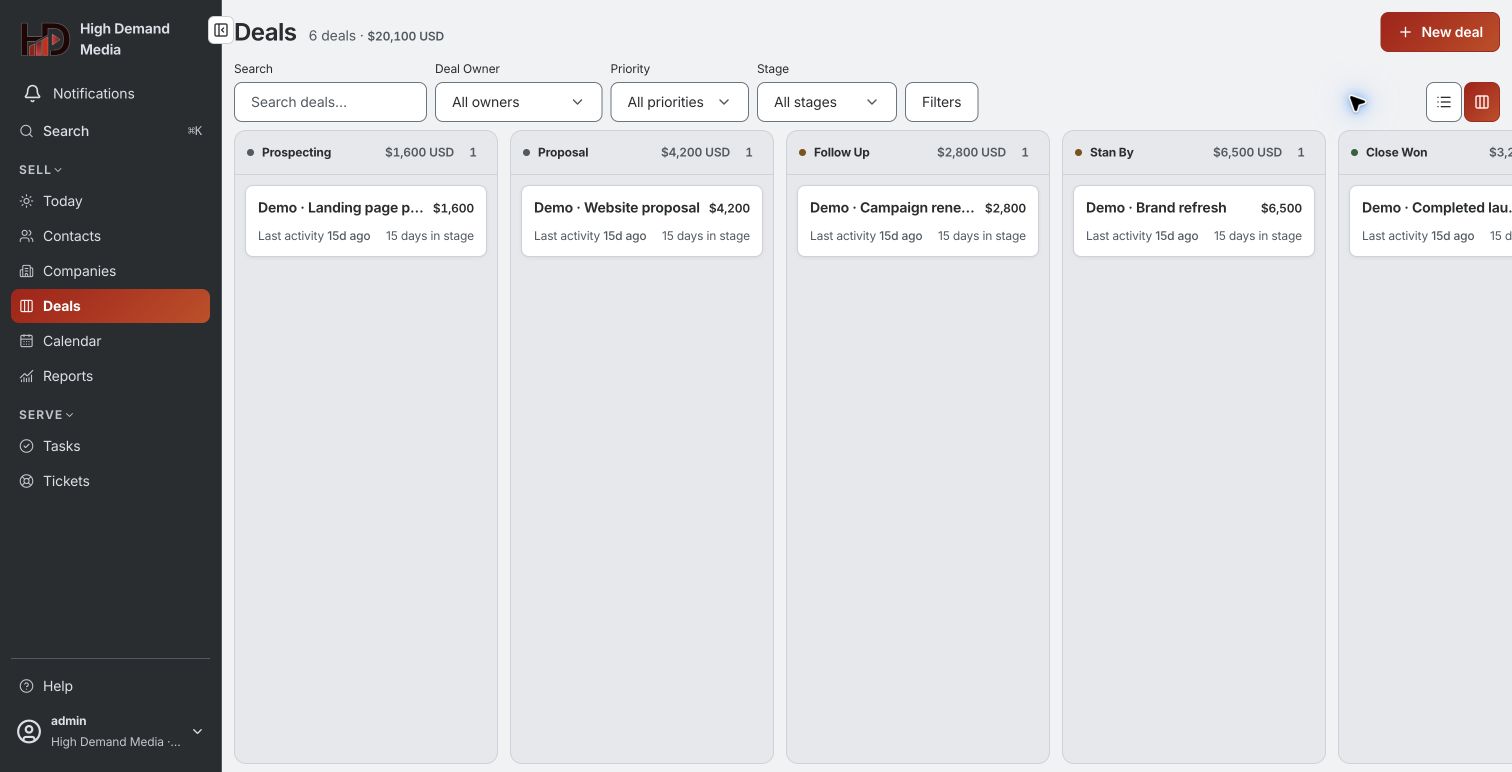The height and width of the screenshot is (772, 1512).
Task: Click the $1,600 USD column total
Action: (419, 153)
